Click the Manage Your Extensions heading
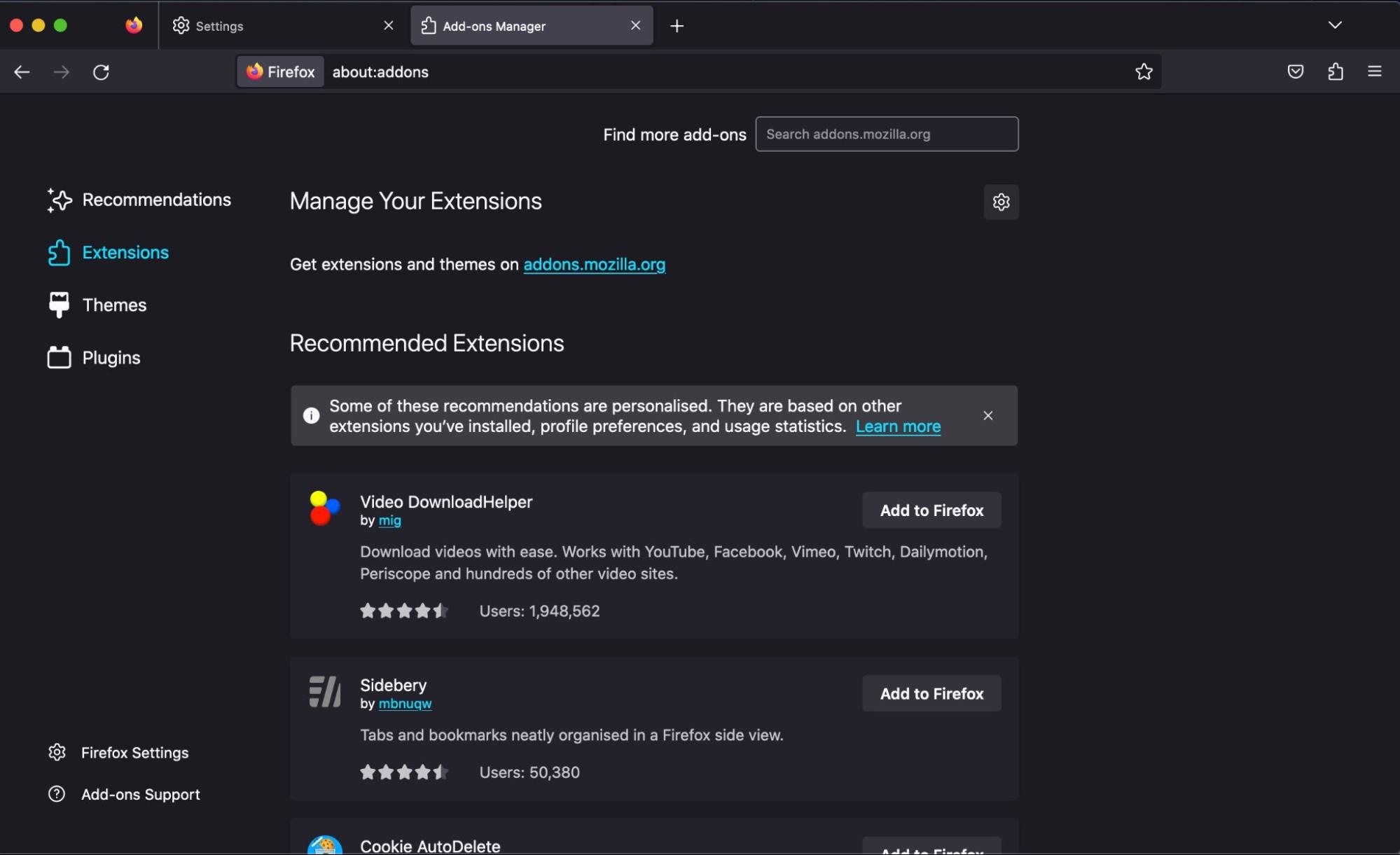 tap(415, 201)
